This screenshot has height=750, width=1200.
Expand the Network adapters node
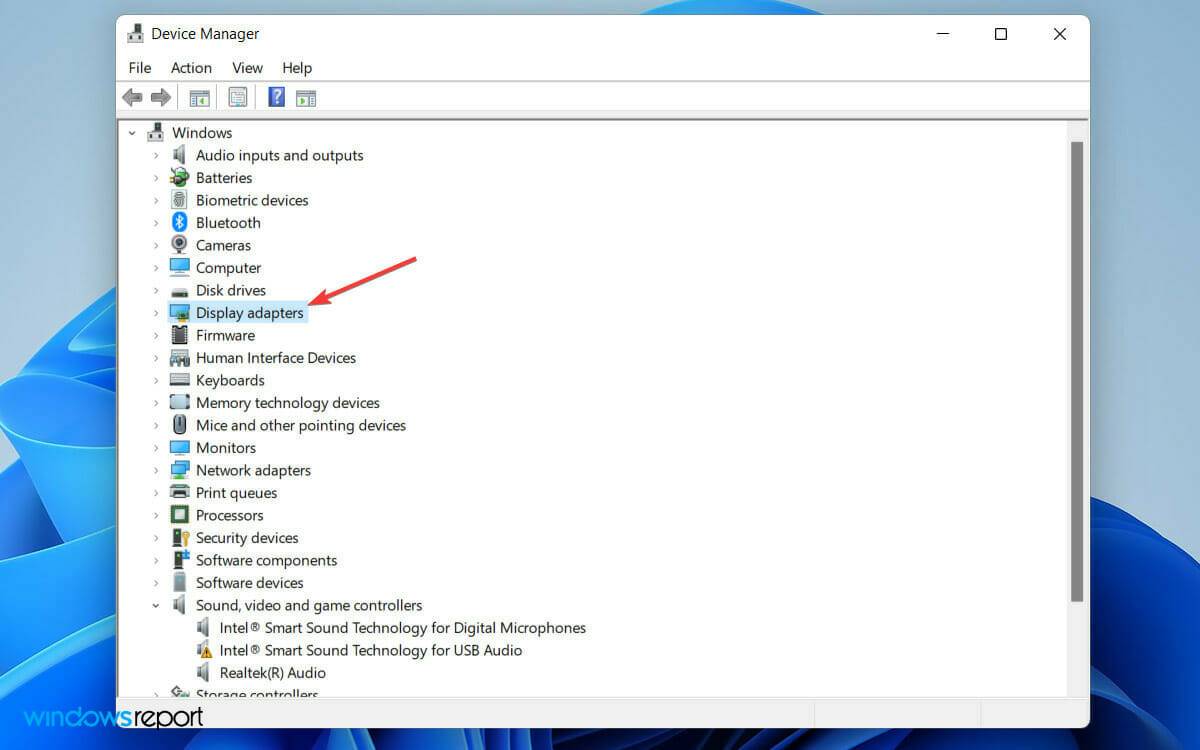(x=156, y=470)
